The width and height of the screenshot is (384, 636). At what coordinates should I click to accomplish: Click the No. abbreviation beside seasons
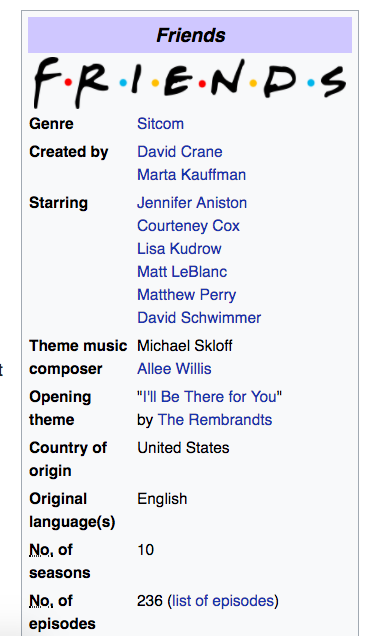(x=41, y=550)
